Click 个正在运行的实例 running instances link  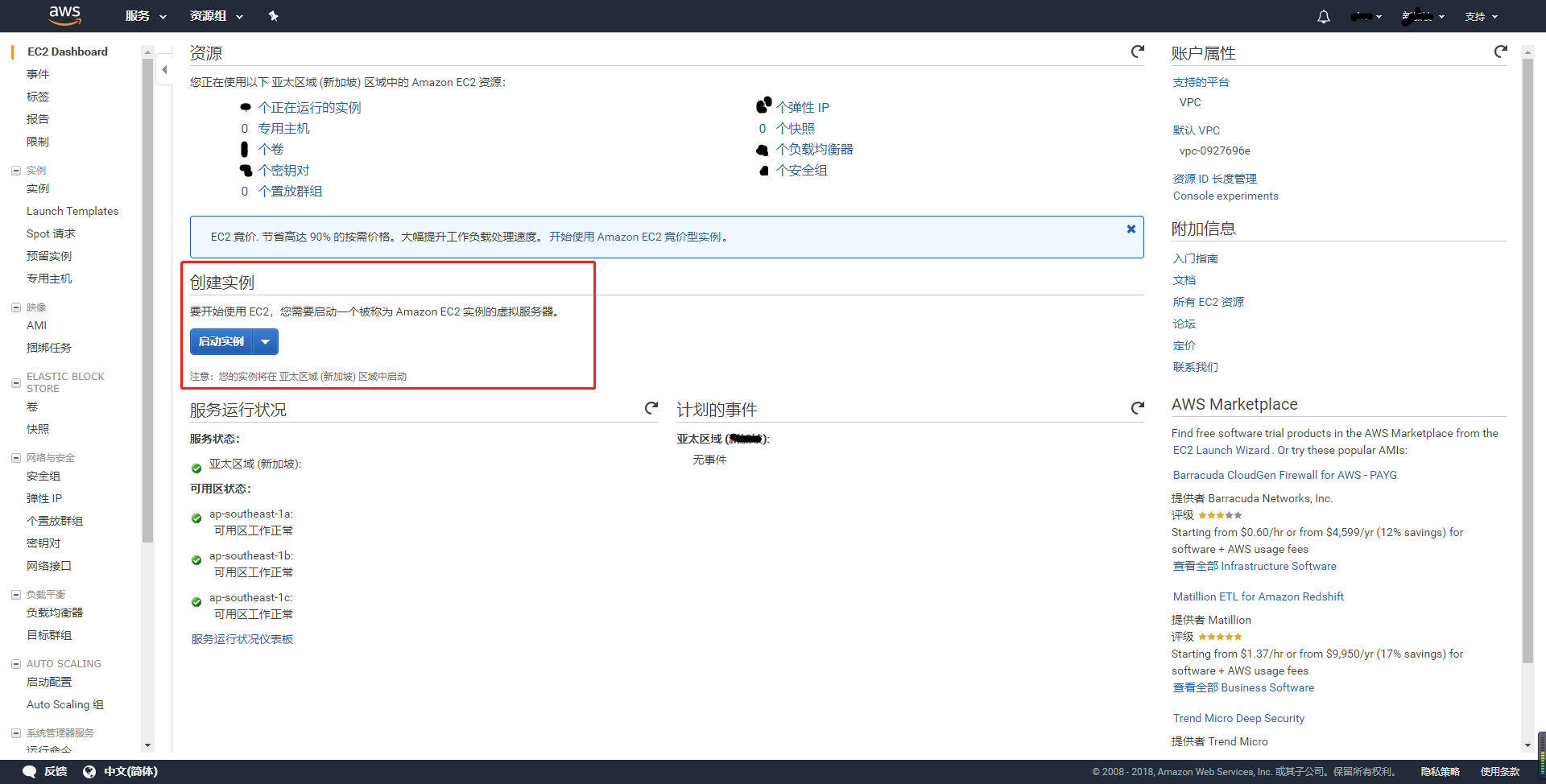[309, 108]
